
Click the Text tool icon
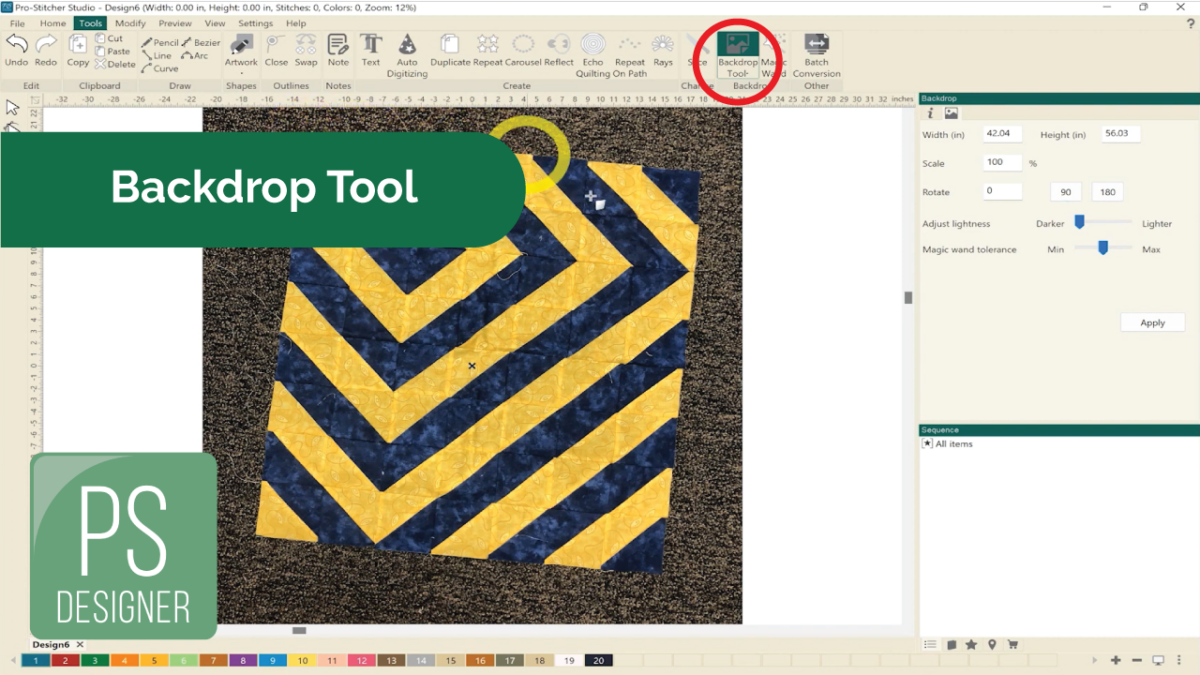[371, 45]
